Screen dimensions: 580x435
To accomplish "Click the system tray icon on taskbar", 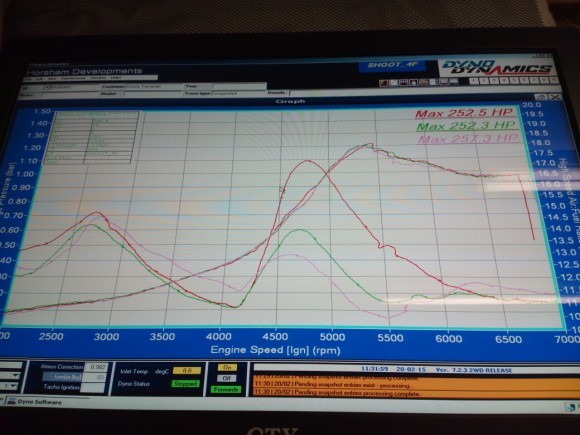I will (x=570, y=407).
